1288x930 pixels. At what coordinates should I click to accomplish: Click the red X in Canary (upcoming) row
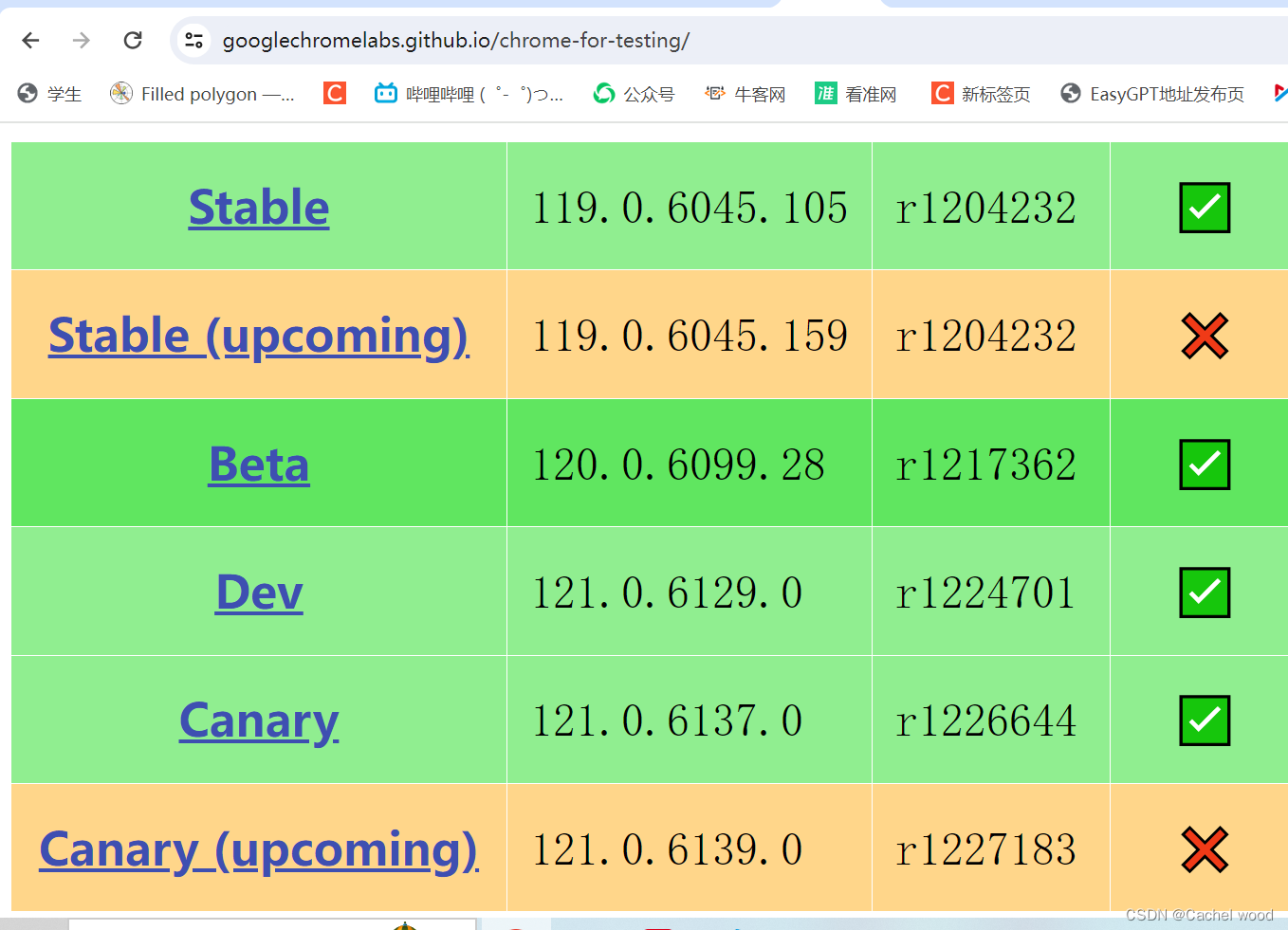tap(1205, 849)
